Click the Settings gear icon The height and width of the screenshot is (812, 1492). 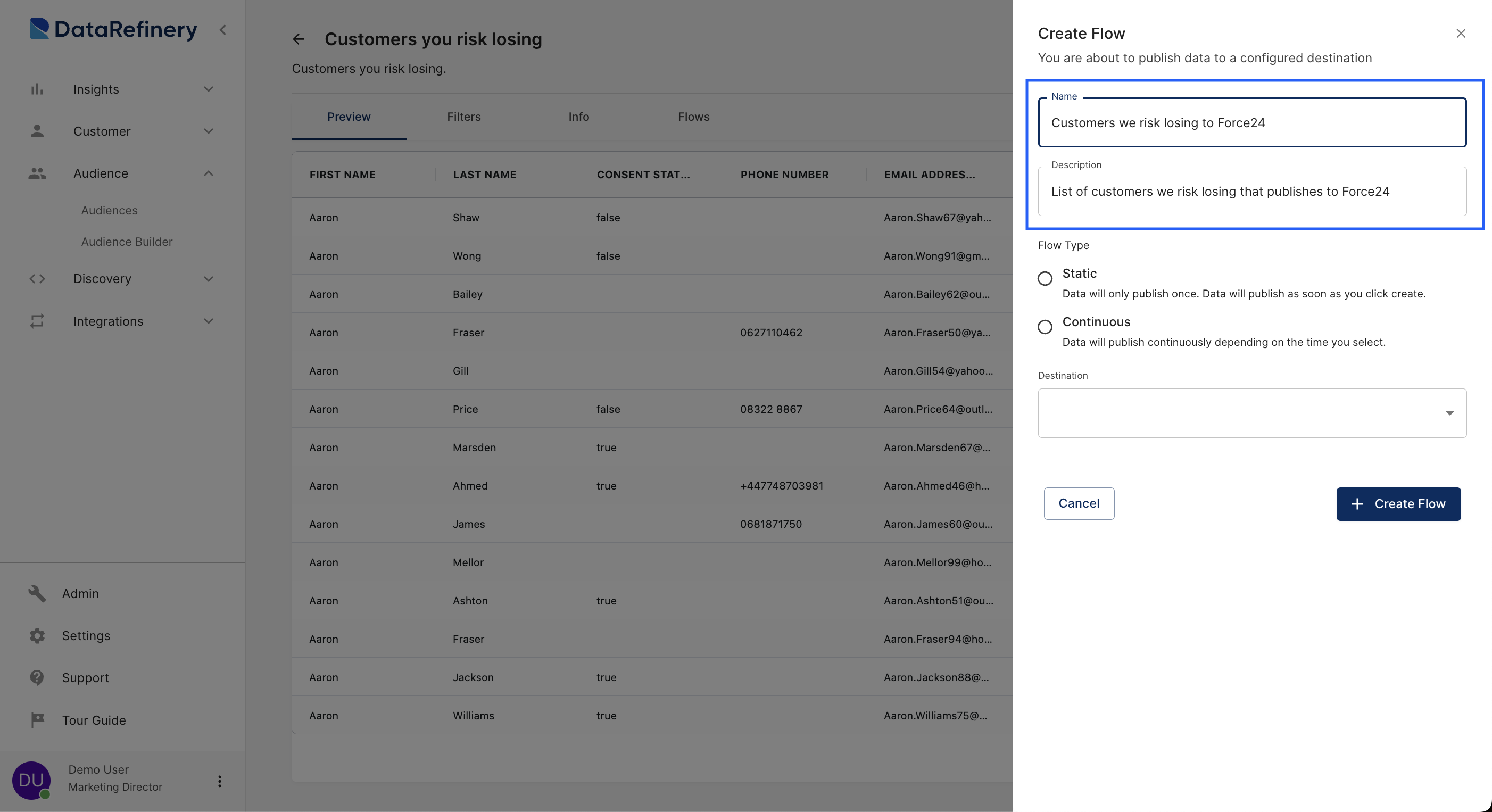pos(37,635)
